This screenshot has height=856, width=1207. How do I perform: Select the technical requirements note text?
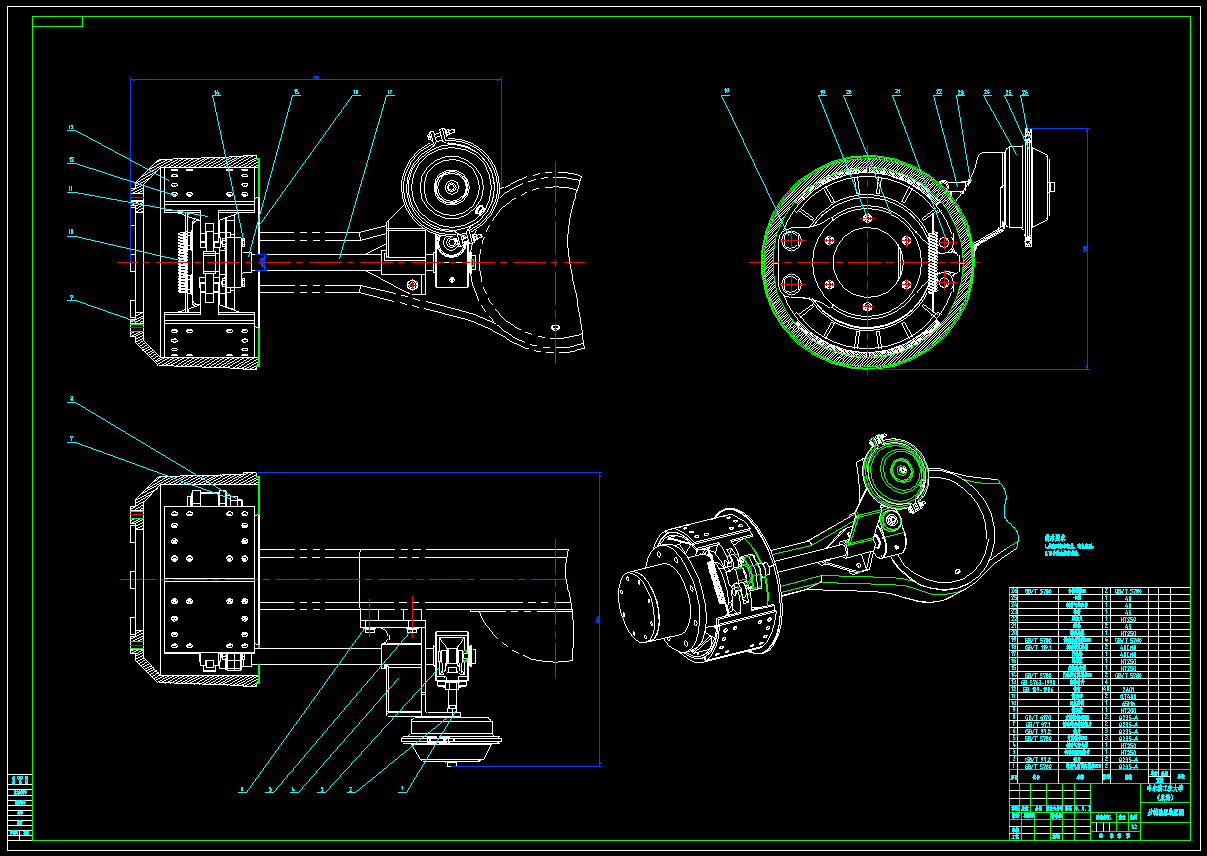click(x=1070, y=545)
